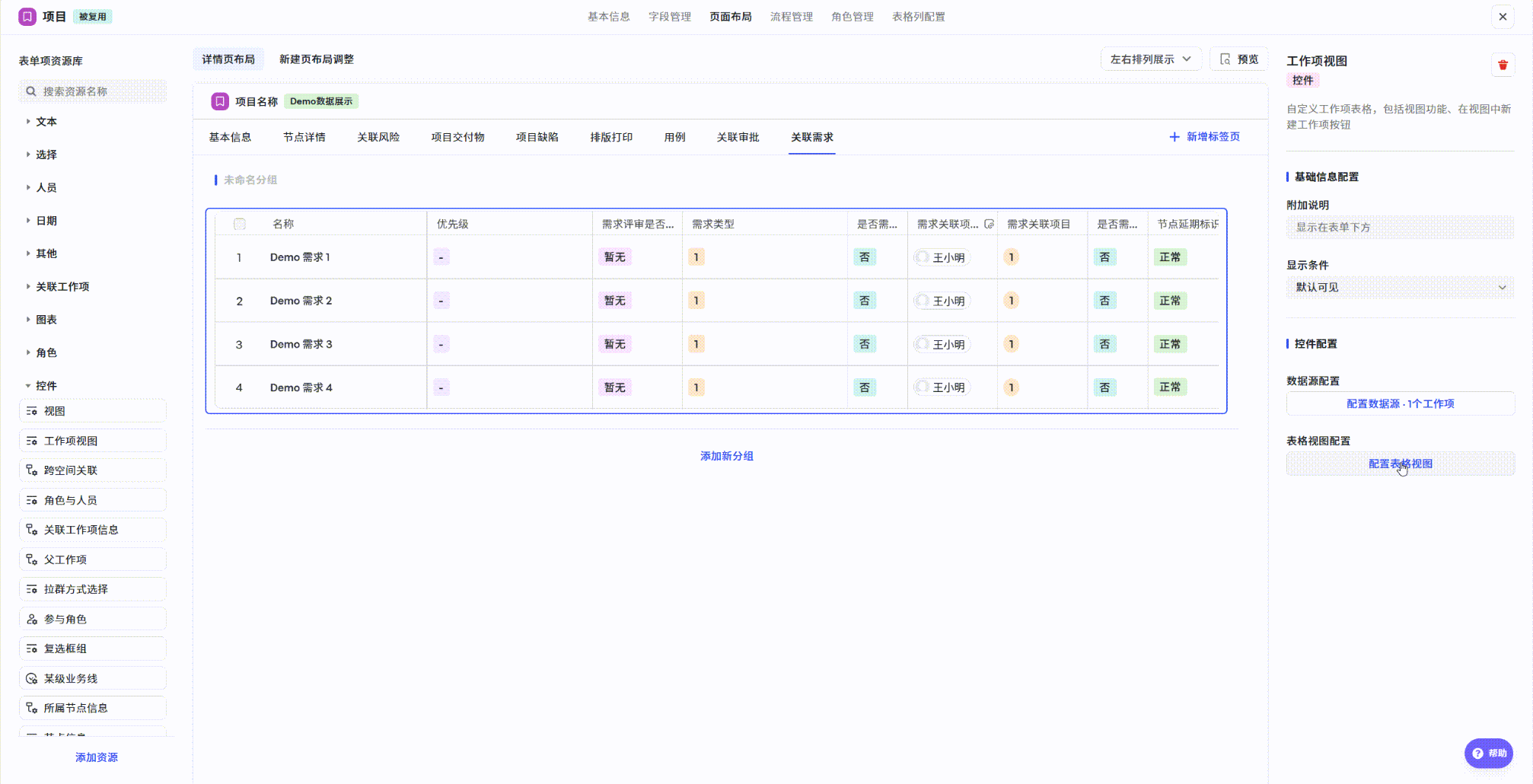Select the 参与角色 control icon
Viewport: 1533px width, 784px height.
32,619
